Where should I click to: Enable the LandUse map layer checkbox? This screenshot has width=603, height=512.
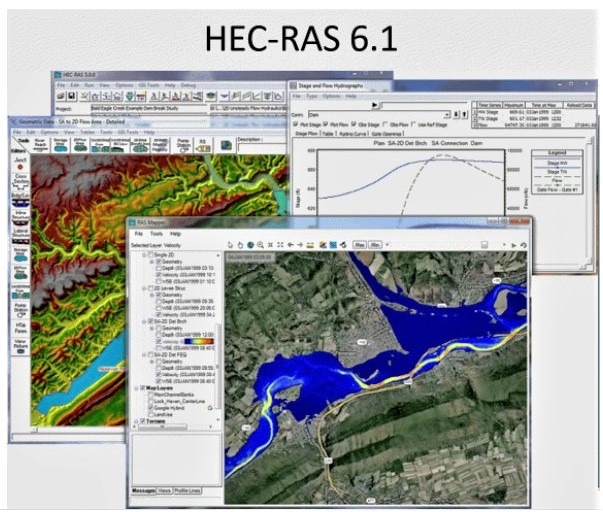coord(151,415)
